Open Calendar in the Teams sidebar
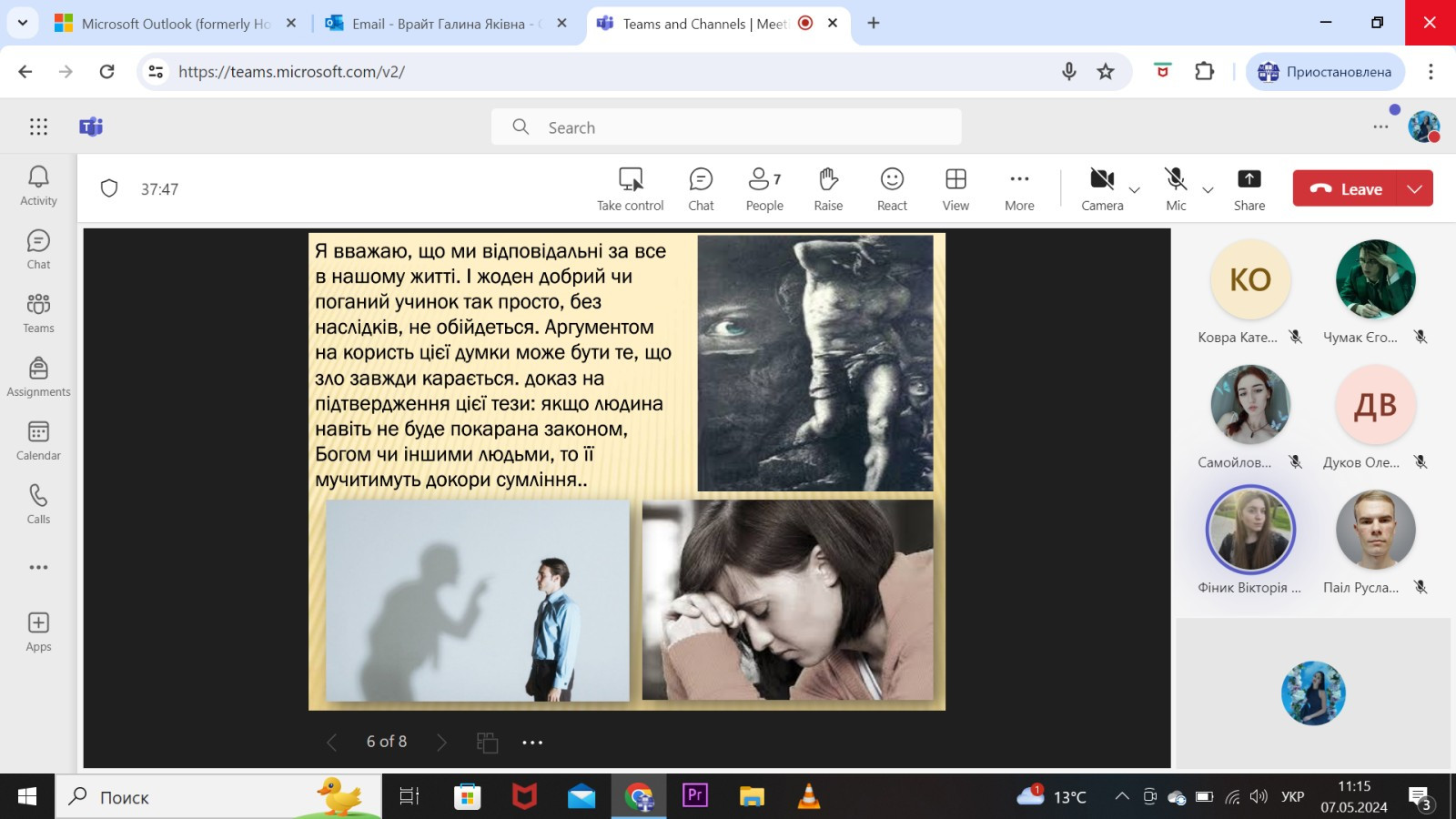 [38, 440]
